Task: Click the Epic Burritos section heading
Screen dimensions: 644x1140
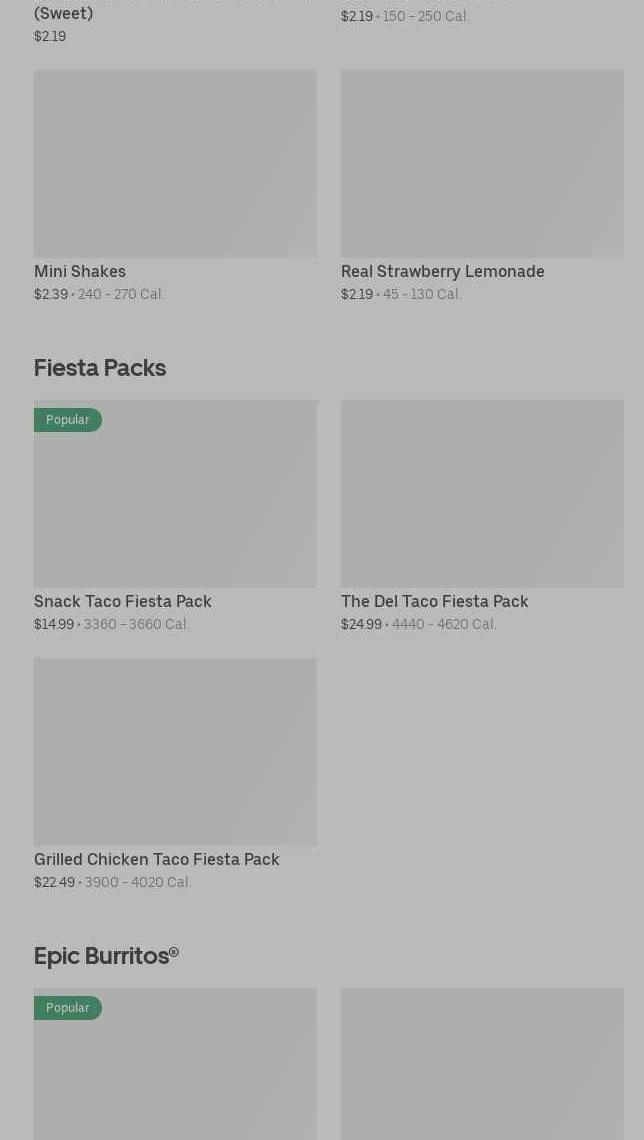Action: pyautogui.click(x=106, y=956)
